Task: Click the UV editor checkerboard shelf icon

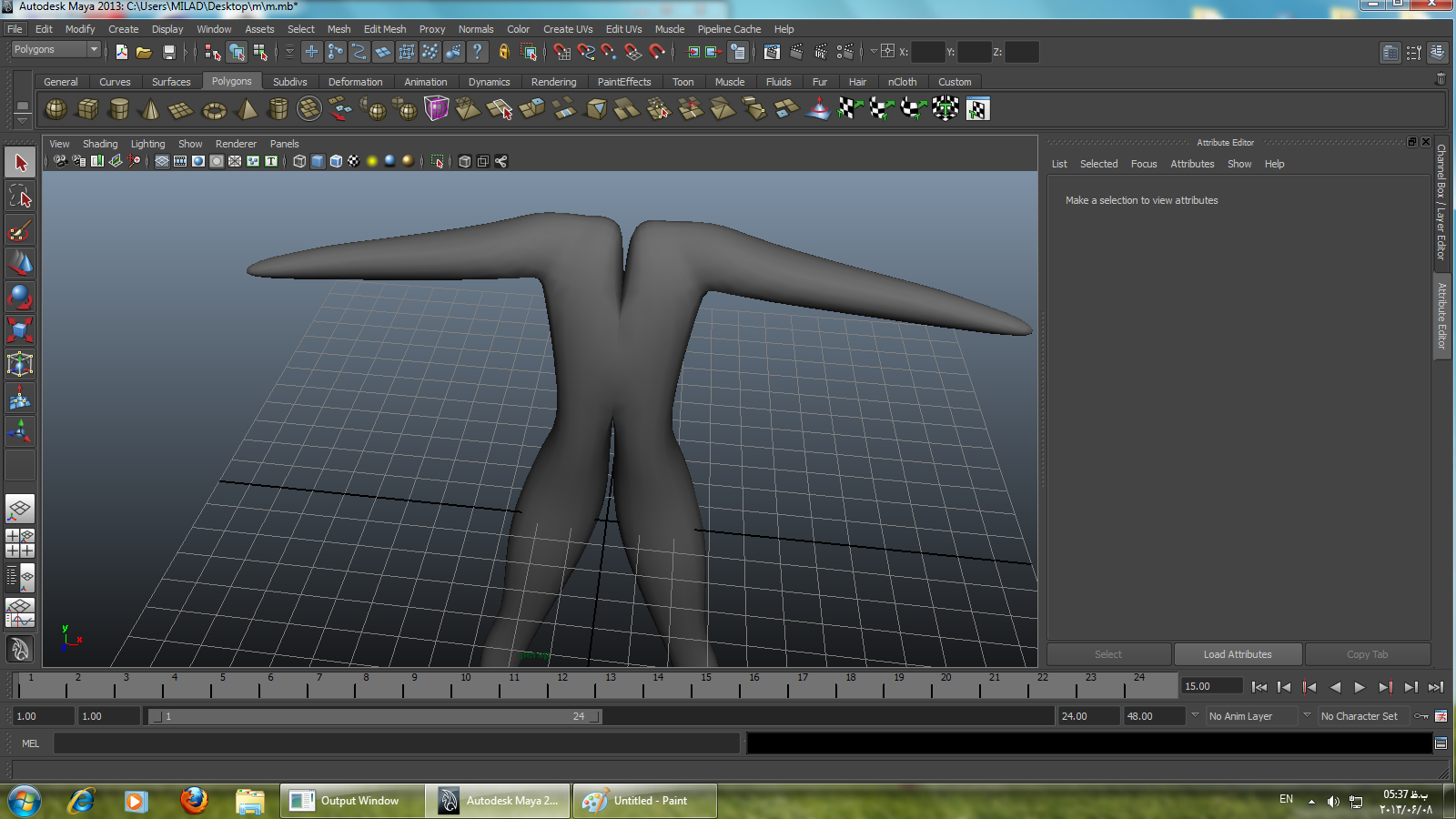Action: click(x=977, y=109)
